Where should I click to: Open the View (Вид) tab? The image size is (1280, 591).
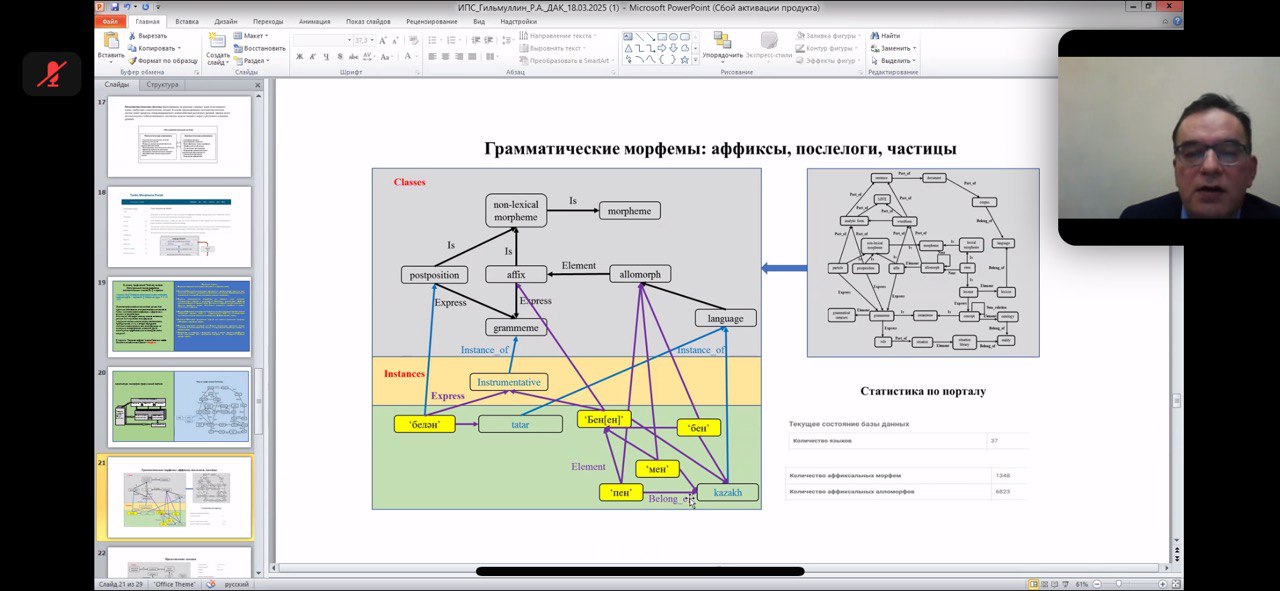479,21
